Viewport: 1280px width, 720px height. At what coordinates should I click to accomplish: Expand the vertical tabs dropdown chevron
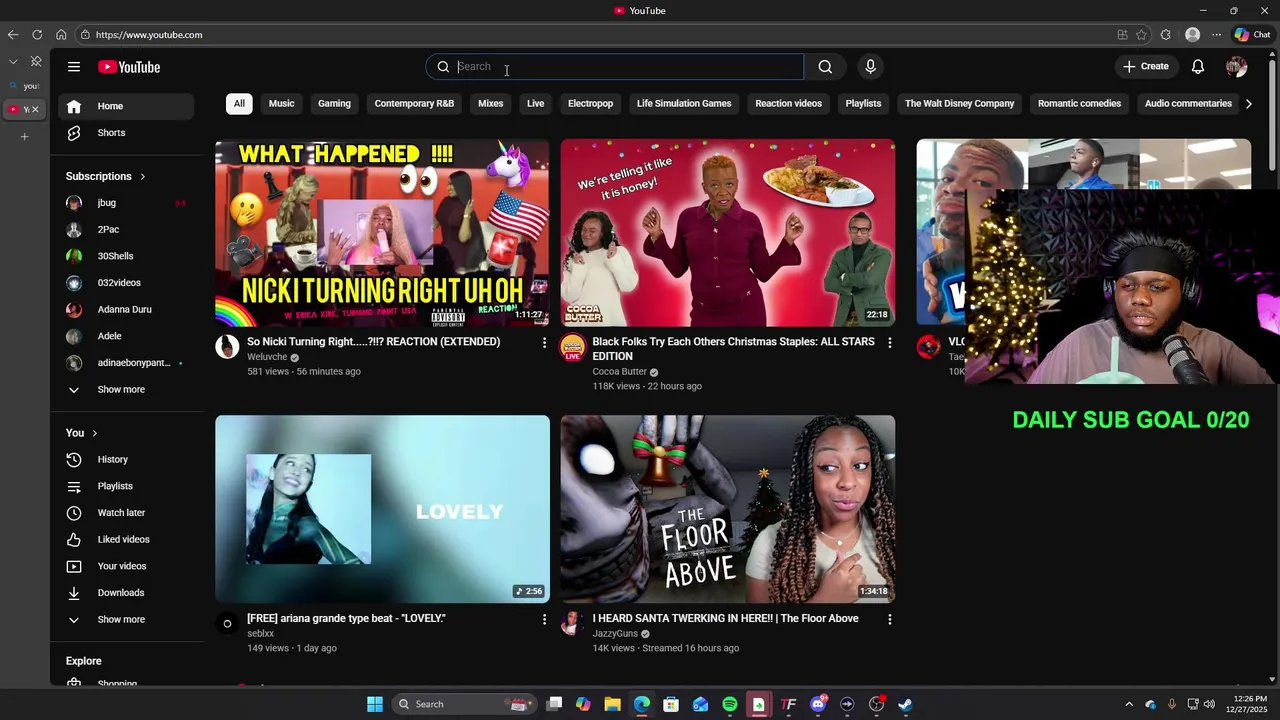click(x=13, y=62)
